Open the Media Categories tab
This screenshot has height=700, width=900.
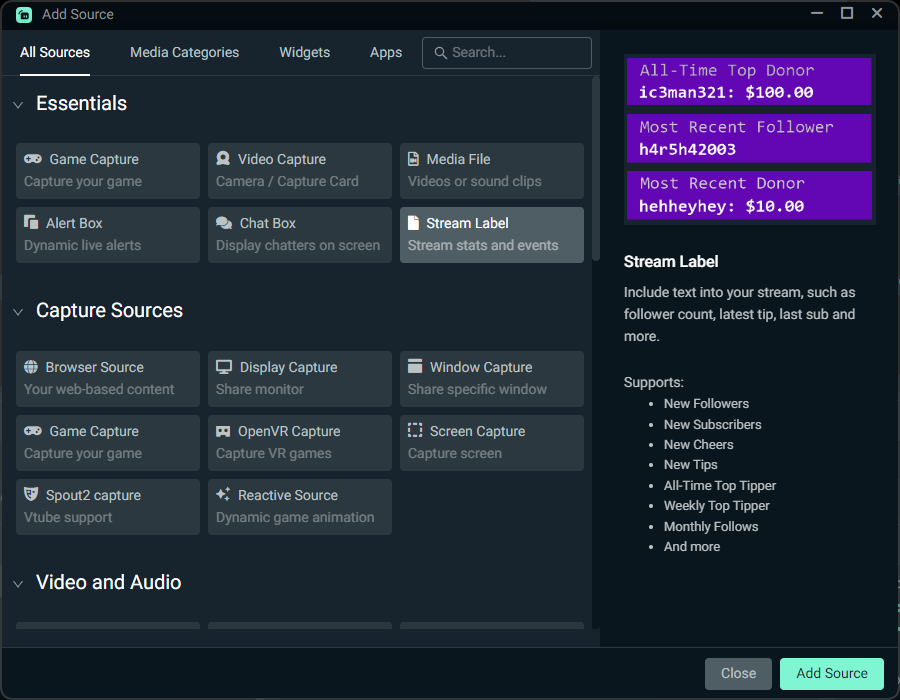pyautogui.click(x=184, y=52)
